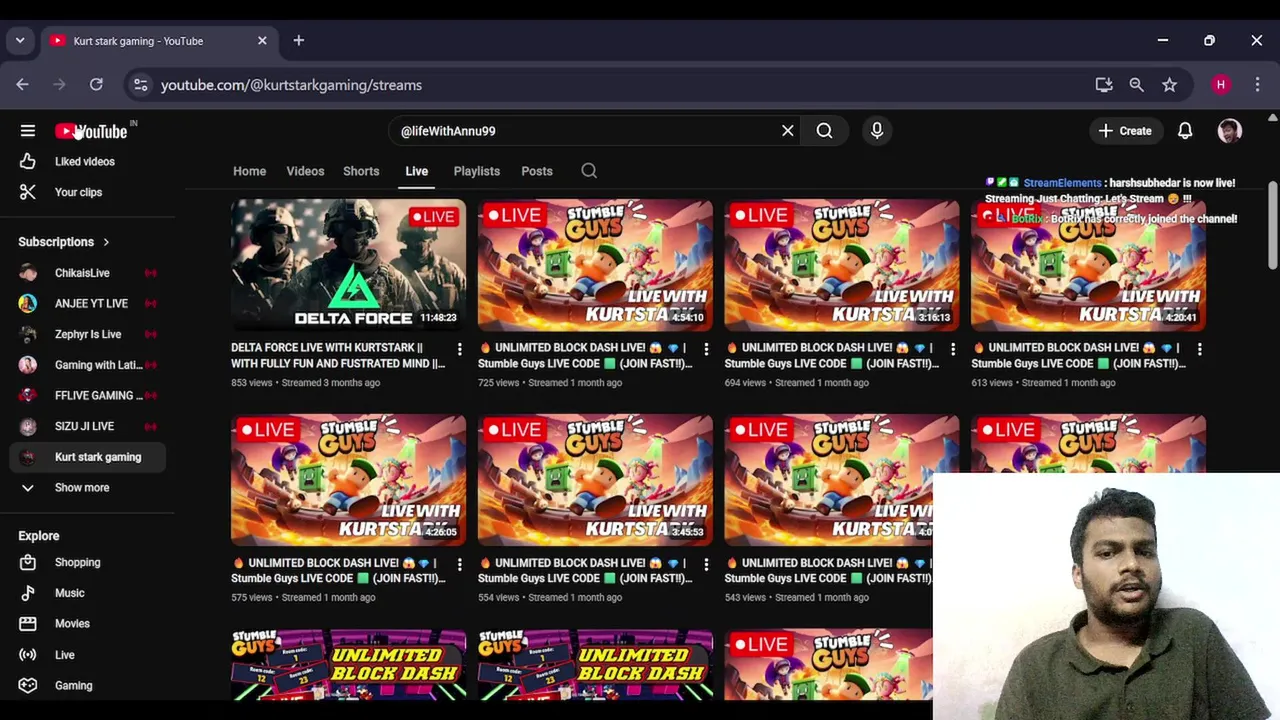Image resolution: width=1280 pixels, height=720 pixels.
Task: Open browser zoom magnifier icon
Action: 1137,85
